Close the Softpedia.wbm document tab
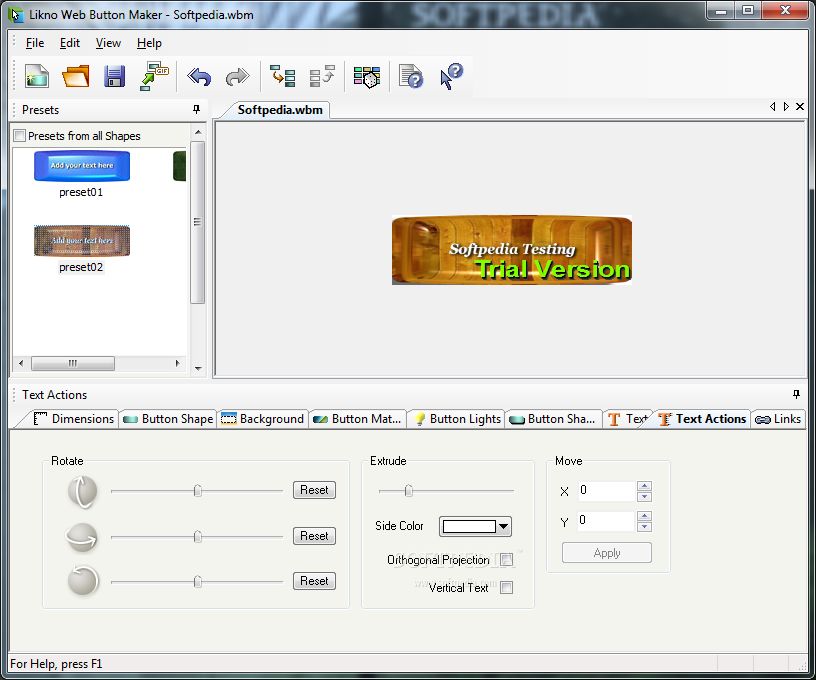The height and width of the screenshot is (680, 816). [800, 107]
